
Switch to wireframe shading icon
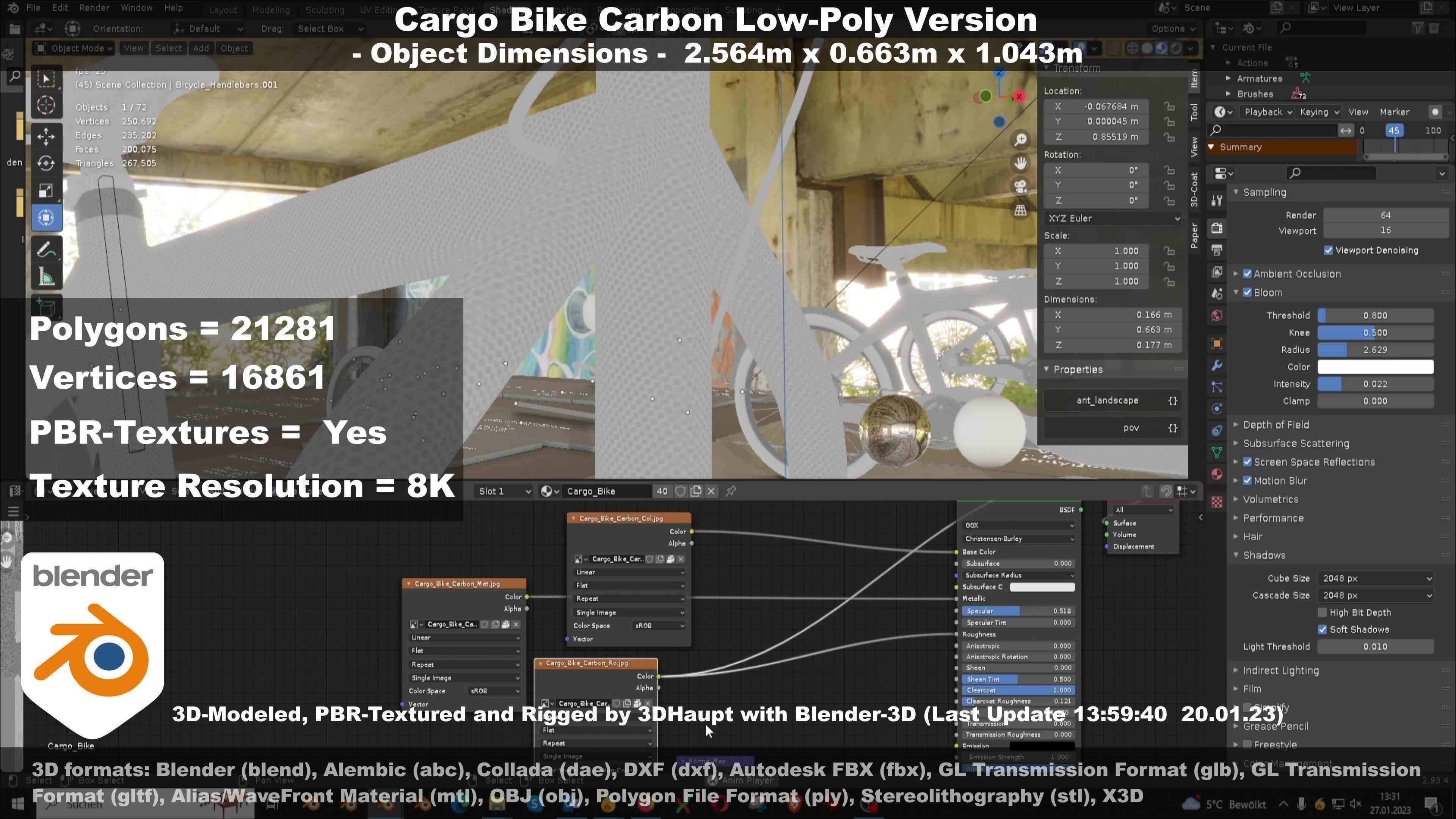pos(1133,49)
